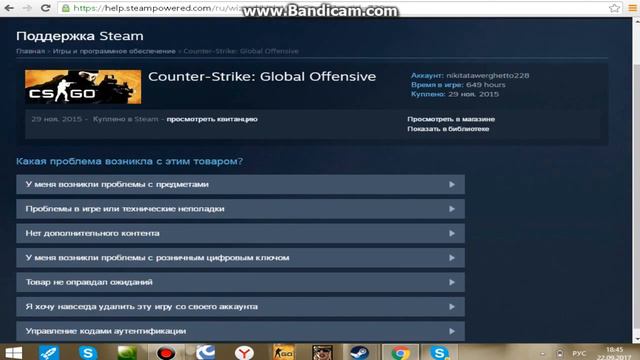Bookmark page with star icon
Viewport: 640px width, 360px height.
(x=614, y=8)
